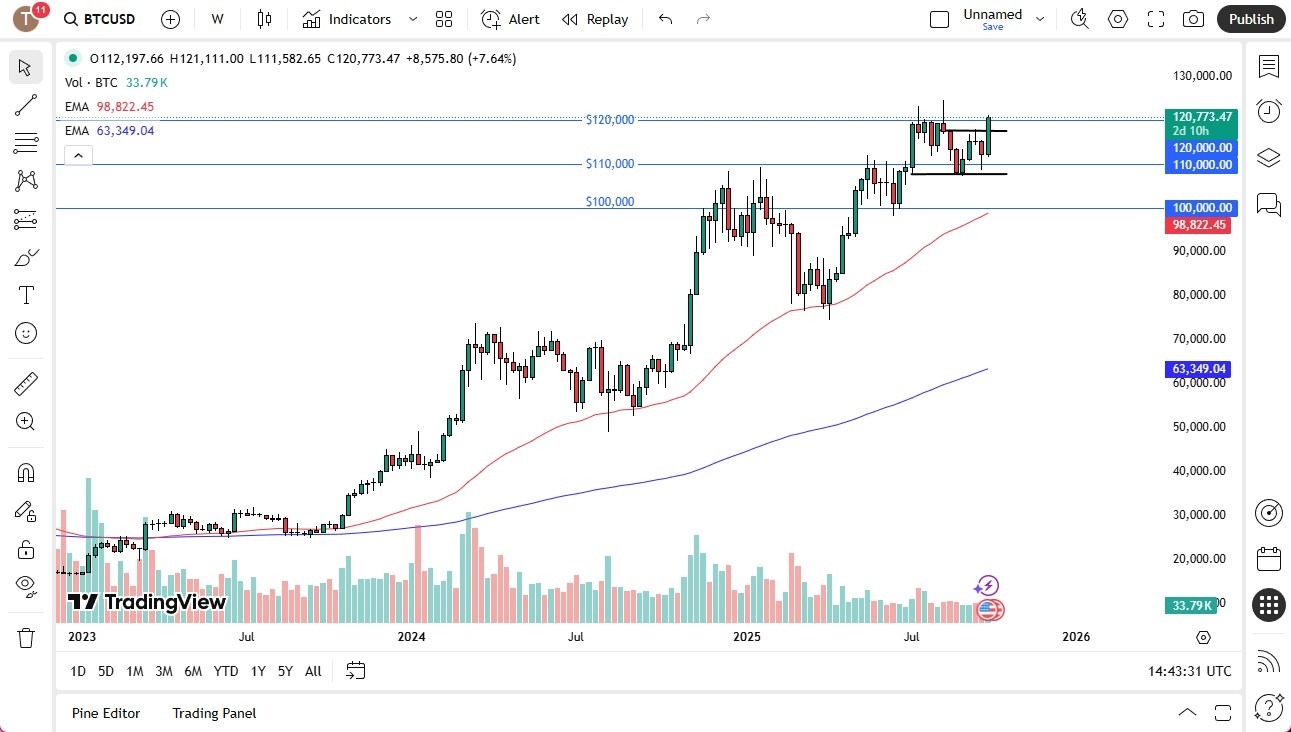The image size is (1291, 732).
Task: Click the Publish button
Action: (x=1250, y=18)
